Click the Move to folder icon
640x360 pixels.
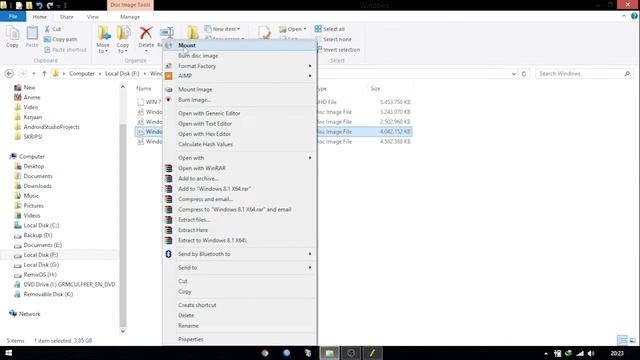click(103, 33)
